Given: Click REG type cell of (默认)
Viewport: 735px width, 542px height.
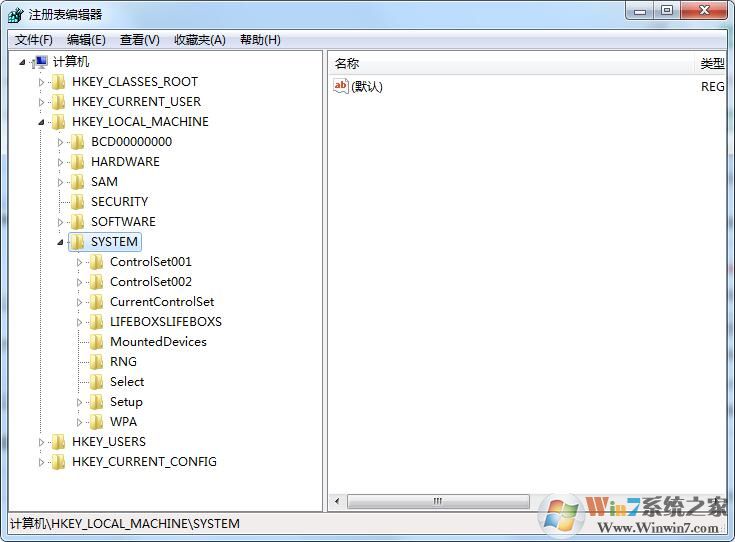Looking at the screenshot, I should tap(712, 87).
